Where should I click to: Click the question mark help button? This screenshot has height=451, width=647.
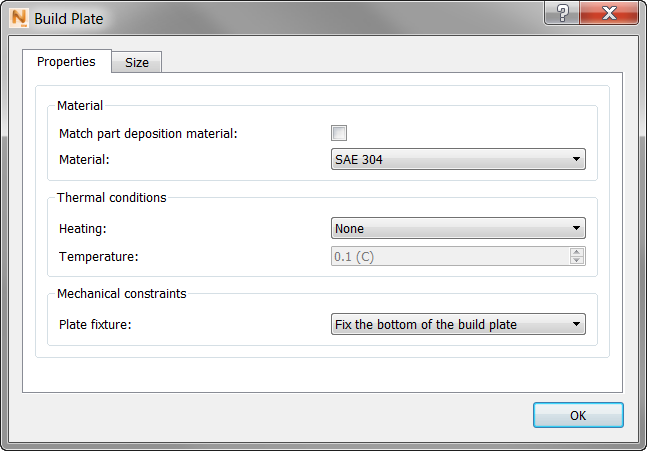coord(562,13)
